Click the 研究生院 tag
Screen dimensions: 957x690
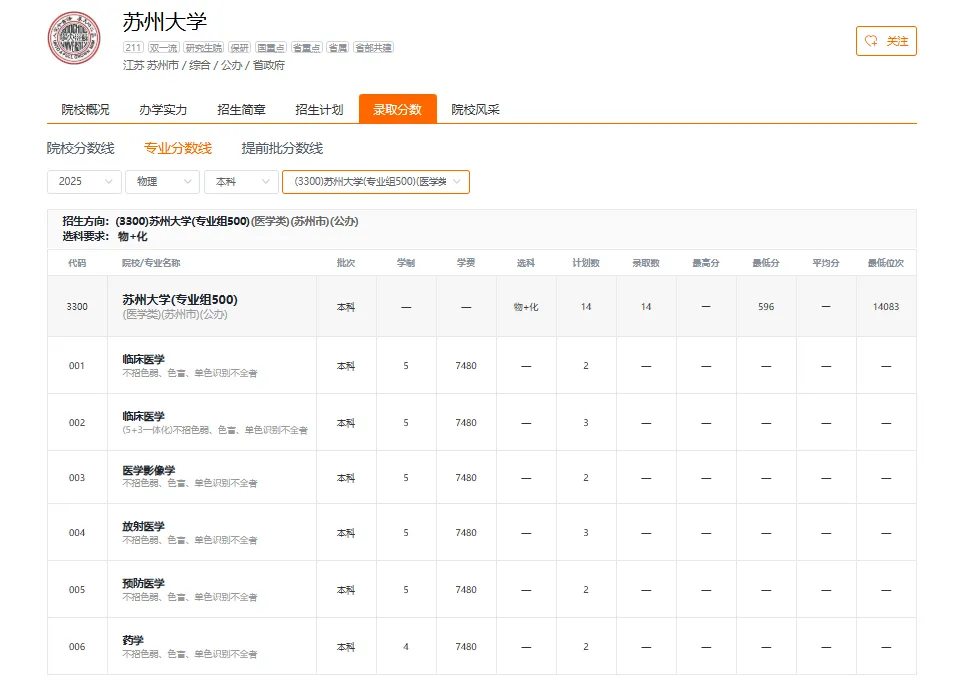[203, 48]
